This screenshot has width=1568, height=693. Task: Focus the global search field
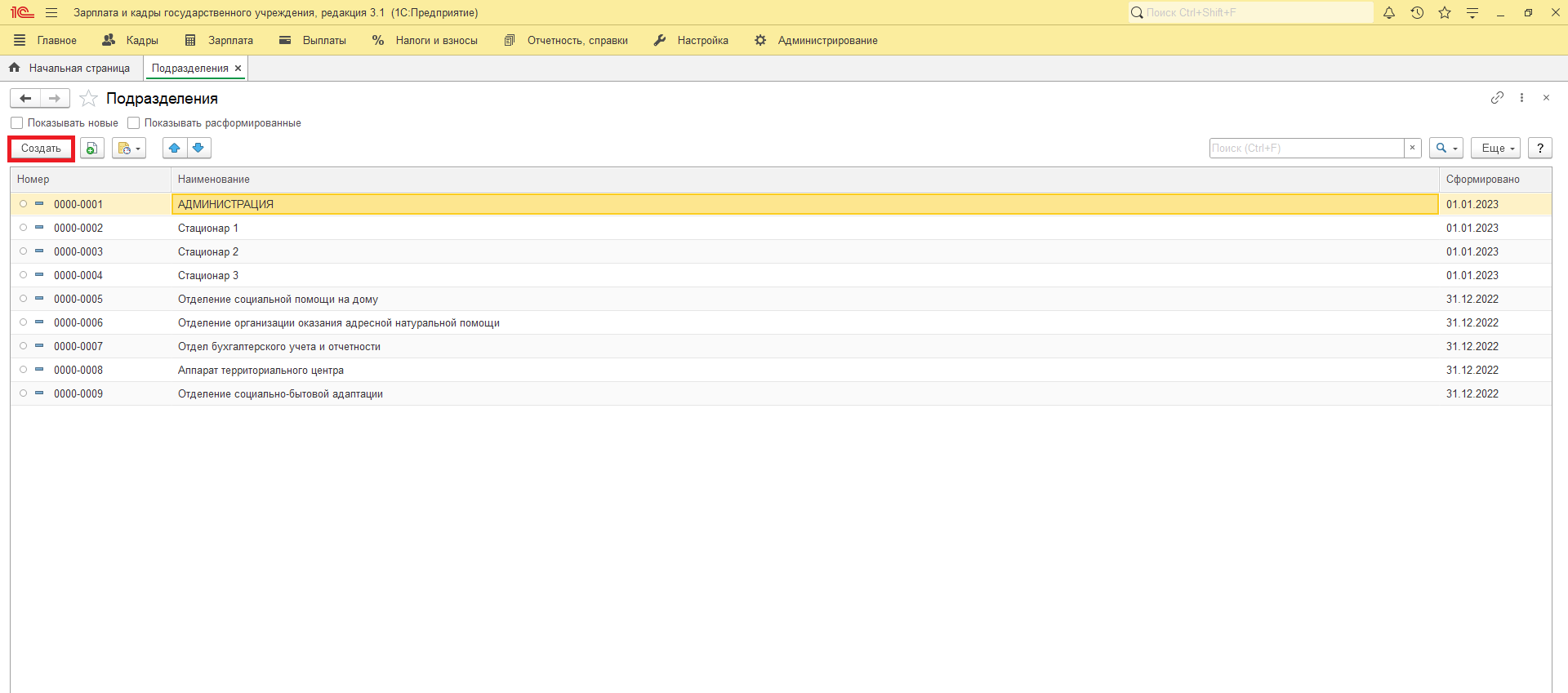click(x=1250, y=12)
